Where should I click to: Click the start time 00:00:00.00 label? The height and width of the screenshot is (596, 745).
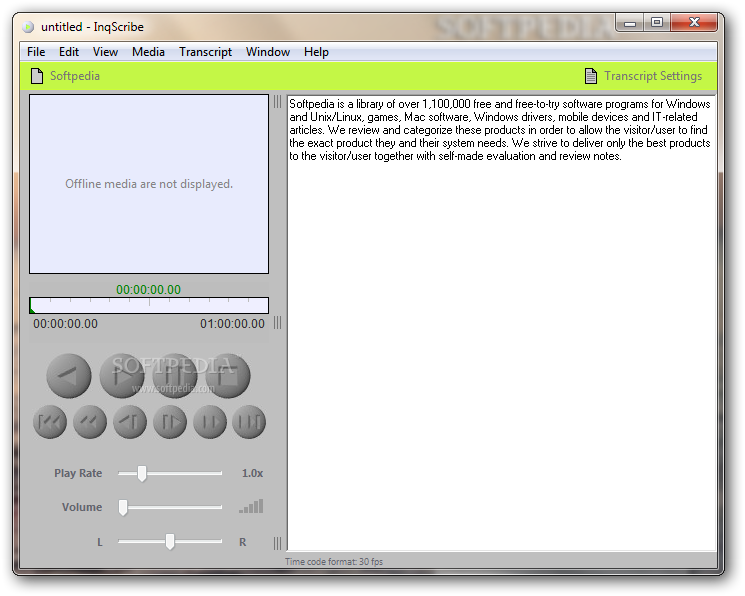point(65,324)
